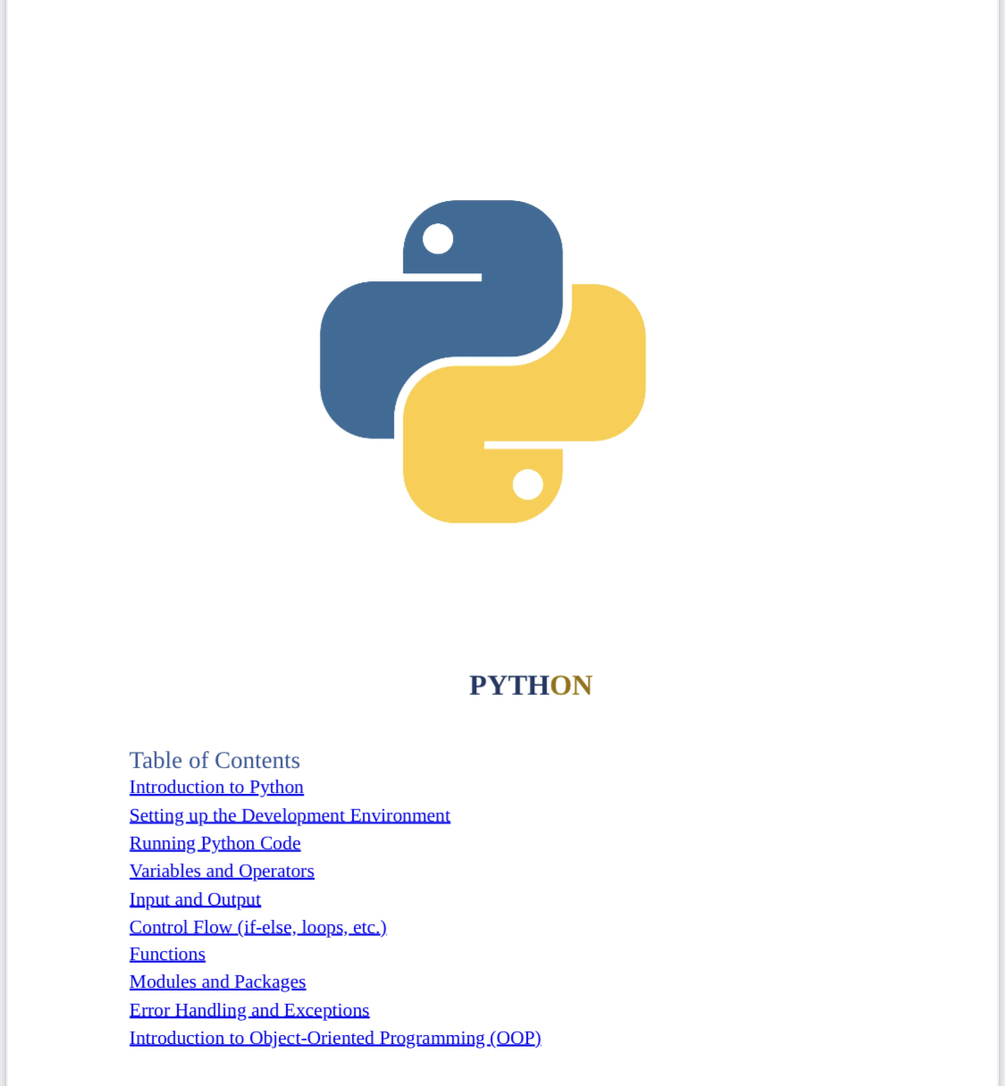
Task: Navigate to the Functions section link
Action: coord(167,954)
